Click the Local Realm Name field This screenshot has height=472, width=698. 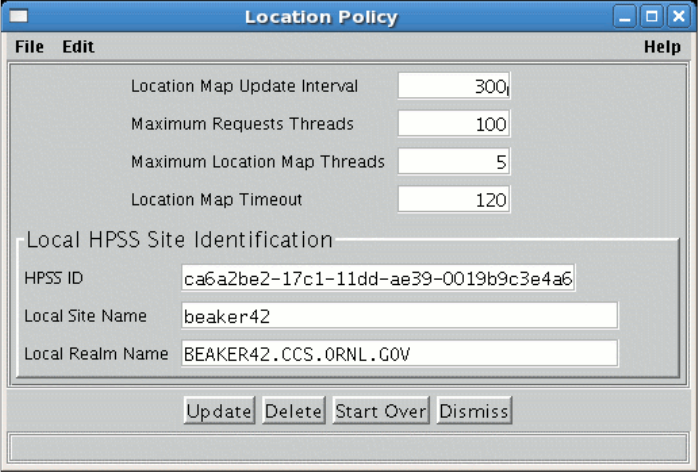click(x=399, y=354)
